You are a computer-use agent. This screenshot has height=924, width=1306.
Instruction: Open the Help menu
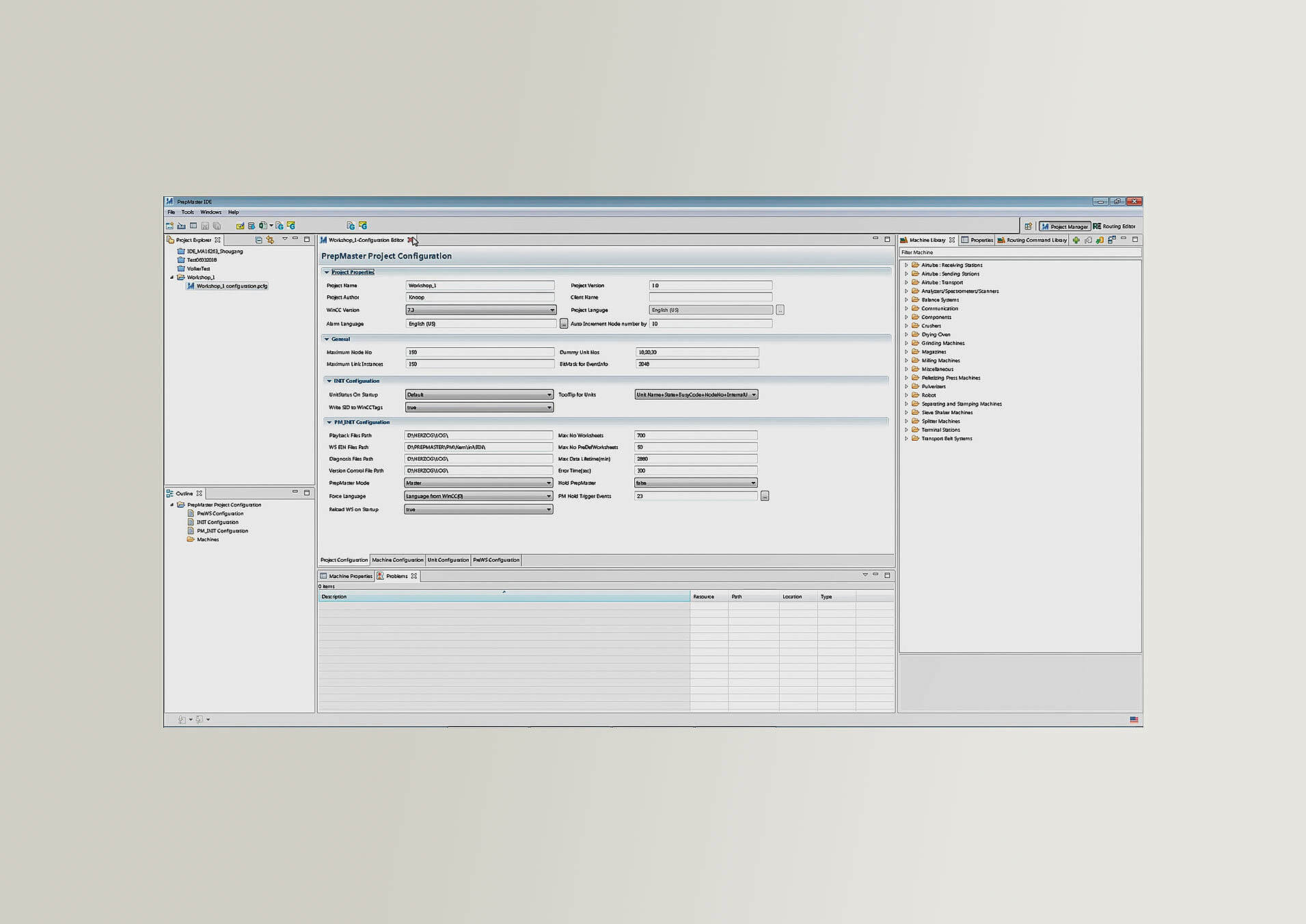[233, 213]
